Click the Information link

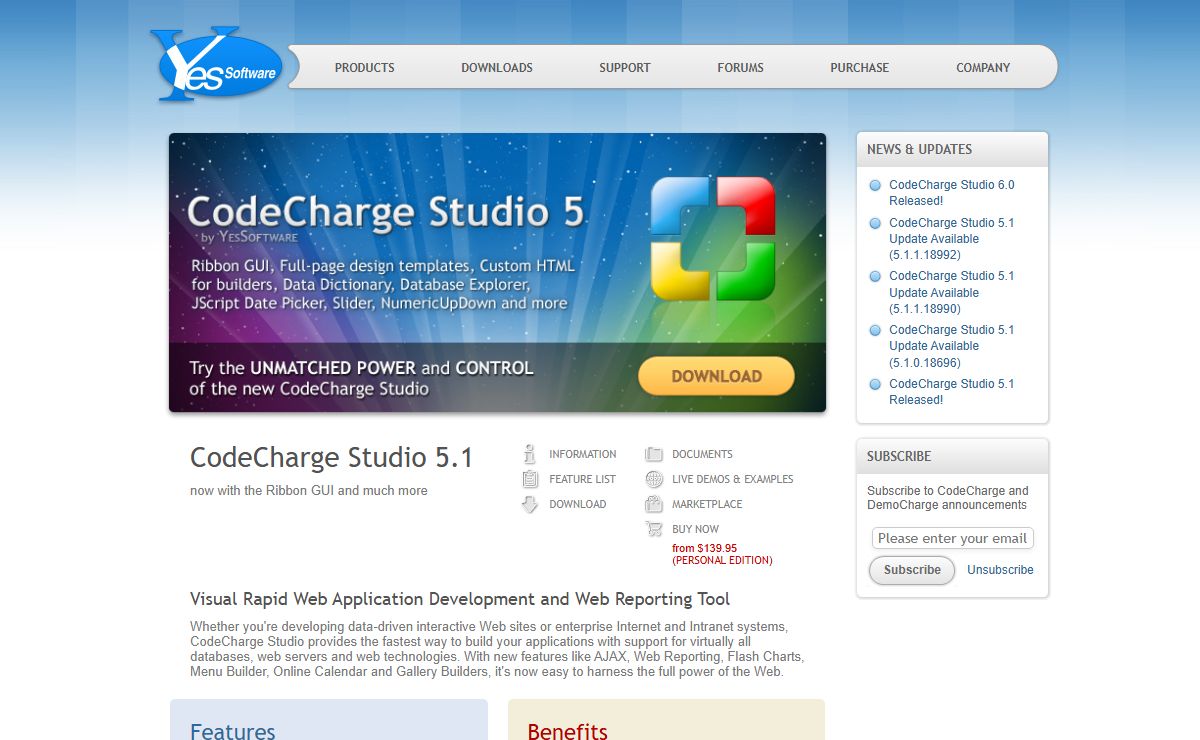(582, 454)
